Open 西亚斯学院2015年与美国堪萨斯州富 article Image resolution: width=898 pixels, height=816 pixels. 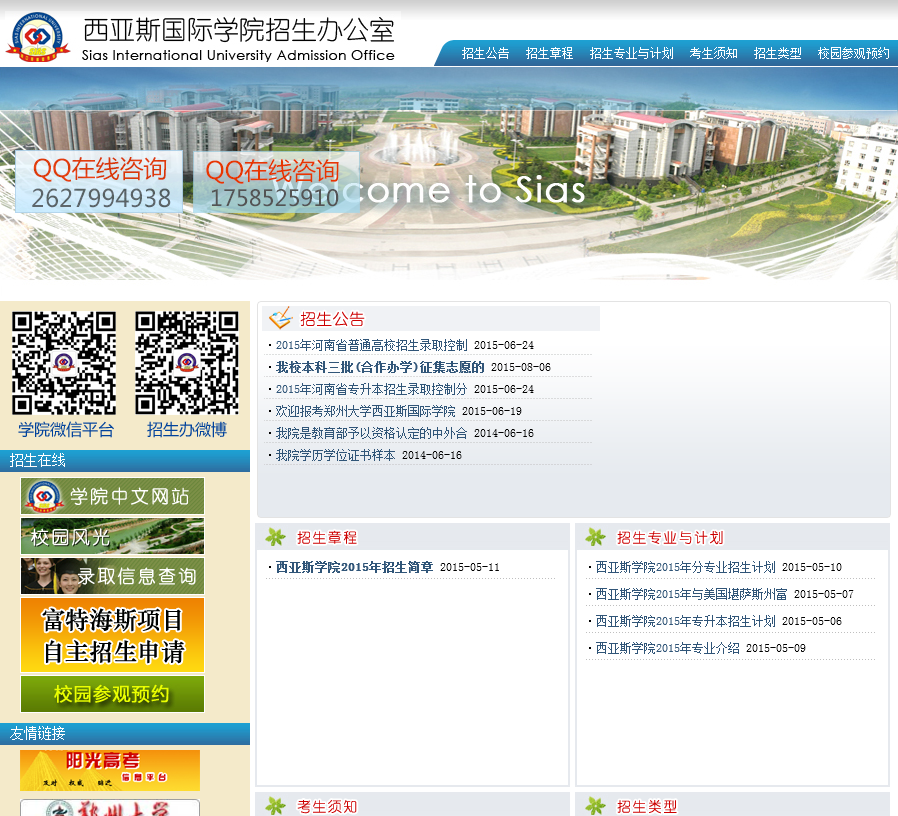(692, 594)
